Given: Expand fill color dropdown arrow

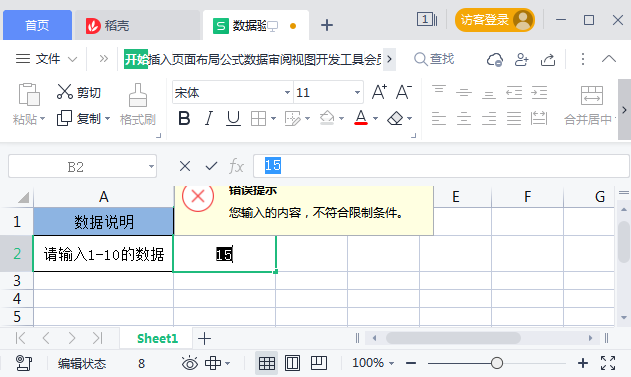Looking at the screenshot, I should point(341,119).
